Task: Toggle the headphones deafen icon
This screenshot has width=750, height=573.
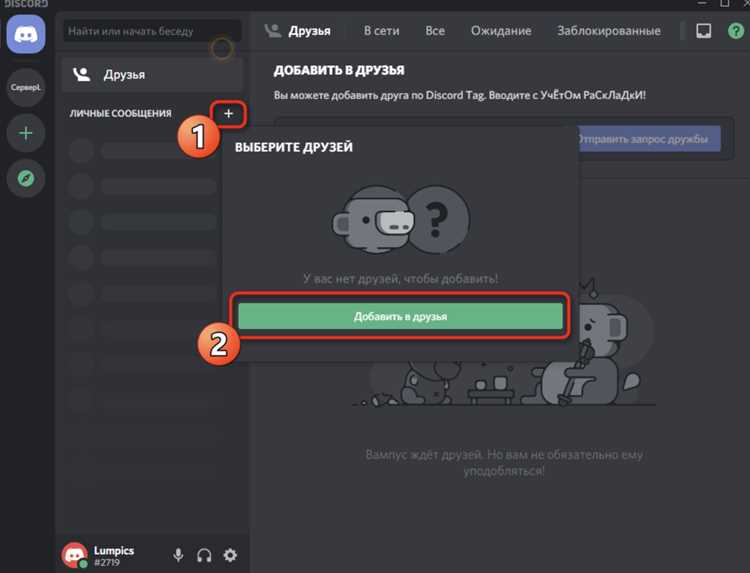Action: [204, 555]
